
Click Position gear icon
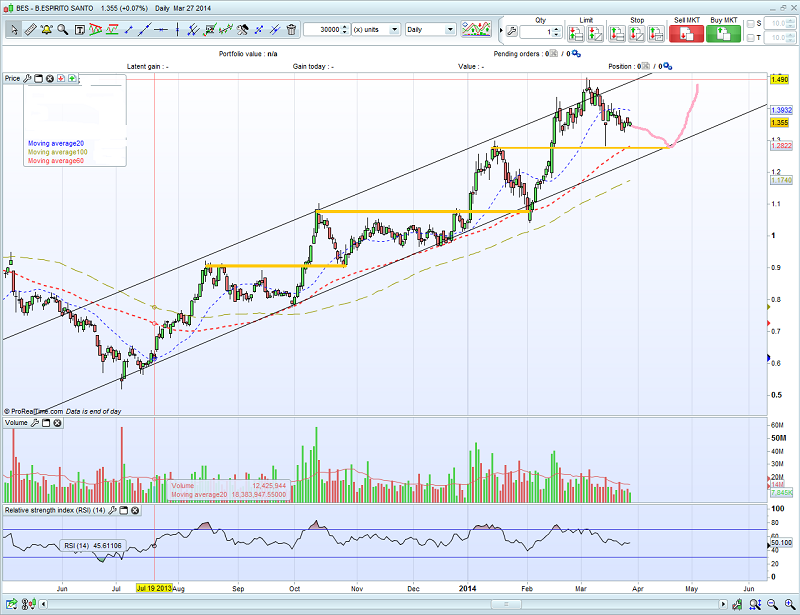pos(667,66)
